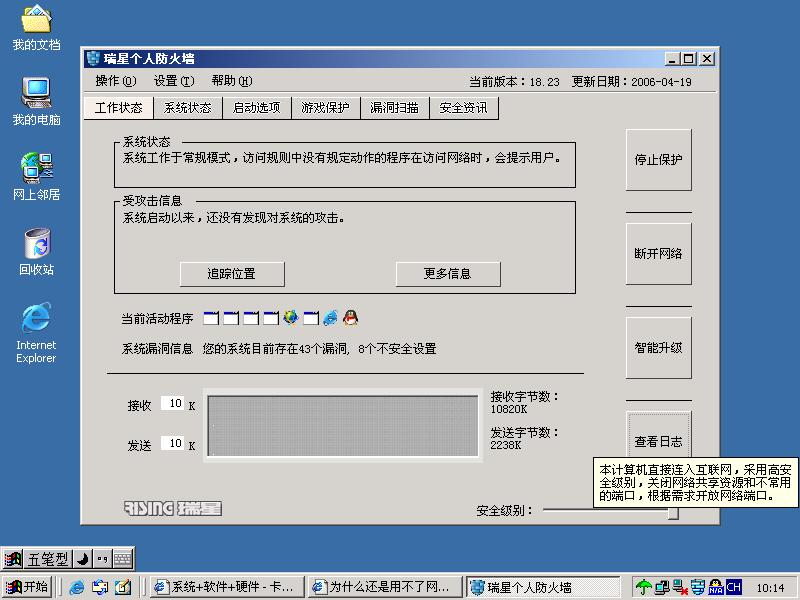Click the 断开网络 button
The height and width of the screenshot is (600, 800).
[659, 254]
